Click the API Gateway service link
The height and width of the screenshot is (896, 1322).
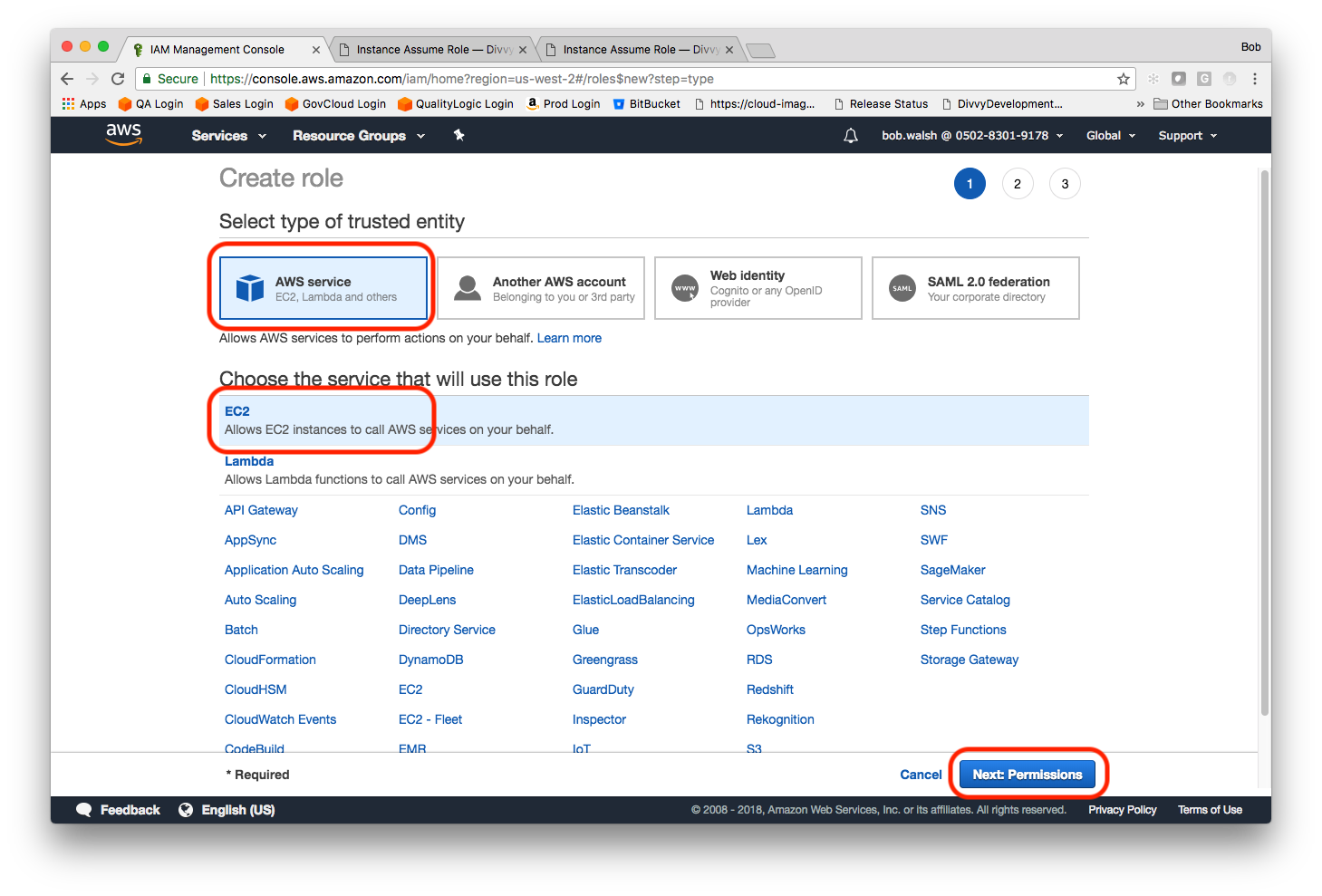pyautogui.click(x=261, y=510)
